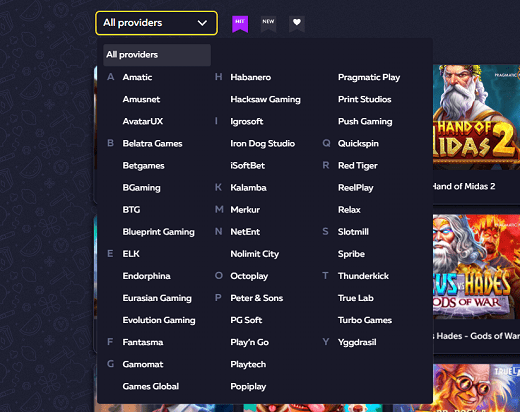The width and height of the screenshot is (520, 412).
Task: Select AvatarUX from provider list
Action: 143,121
